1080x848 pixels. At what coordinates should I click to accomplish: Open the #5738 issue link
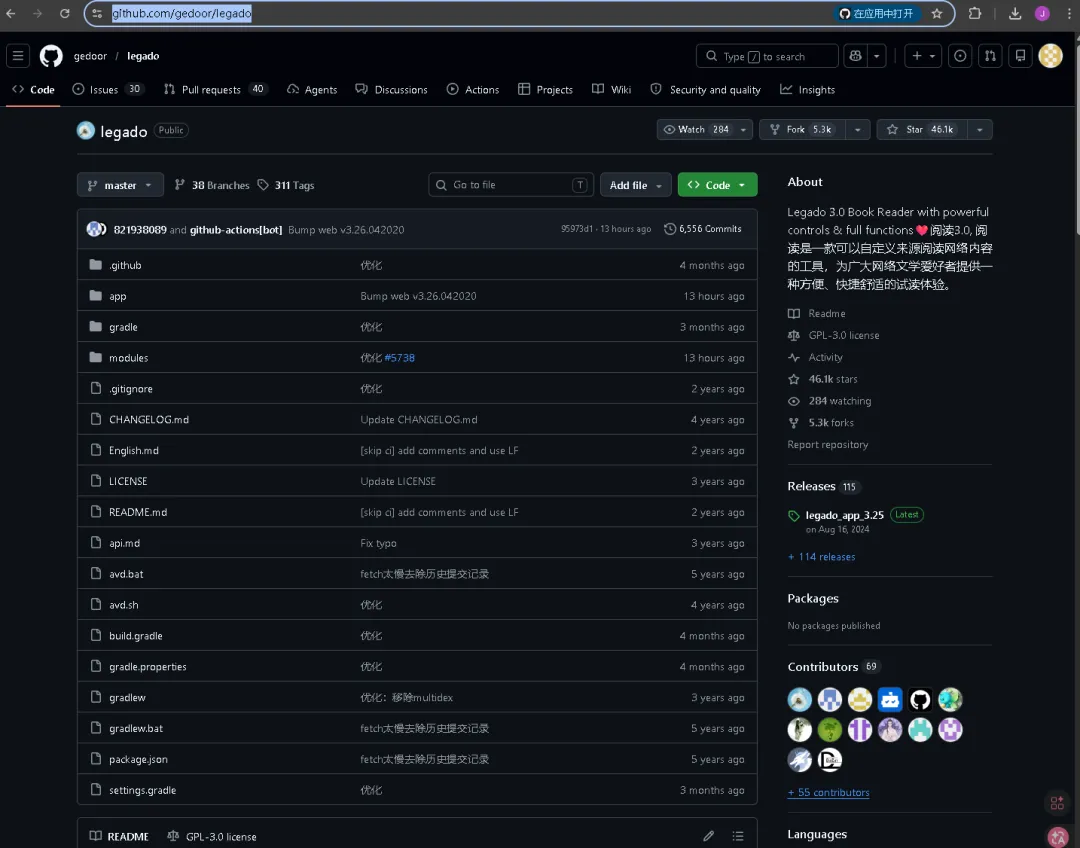coord(399,358)
